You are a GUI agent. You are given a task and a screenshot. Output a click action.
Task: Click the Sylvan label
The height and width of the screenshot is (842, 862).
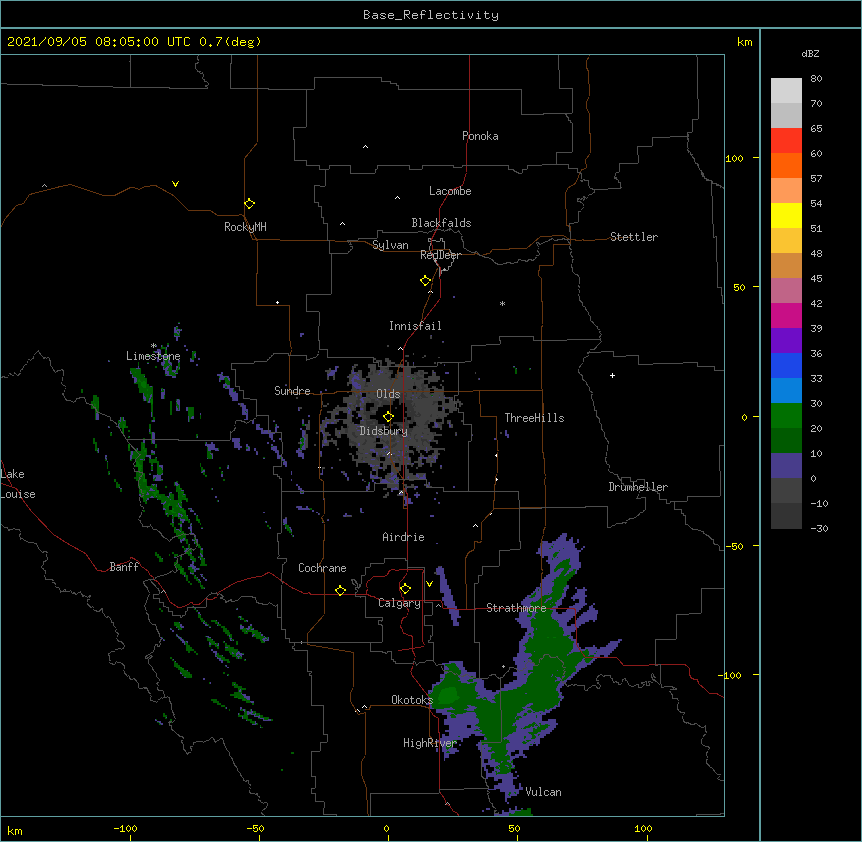coord(390,245)
